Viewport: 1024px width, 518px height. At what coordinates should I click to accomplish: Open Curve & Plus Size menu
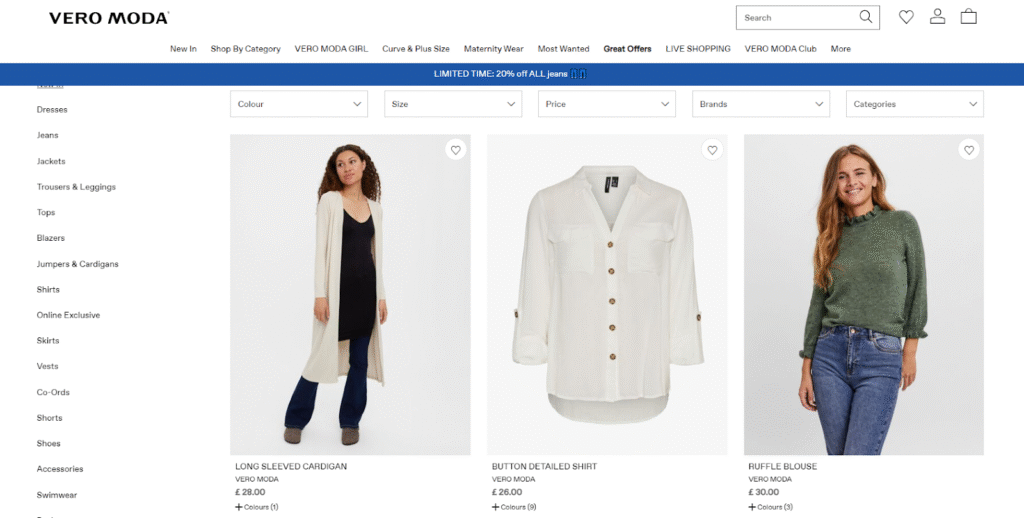coord(416,49)
